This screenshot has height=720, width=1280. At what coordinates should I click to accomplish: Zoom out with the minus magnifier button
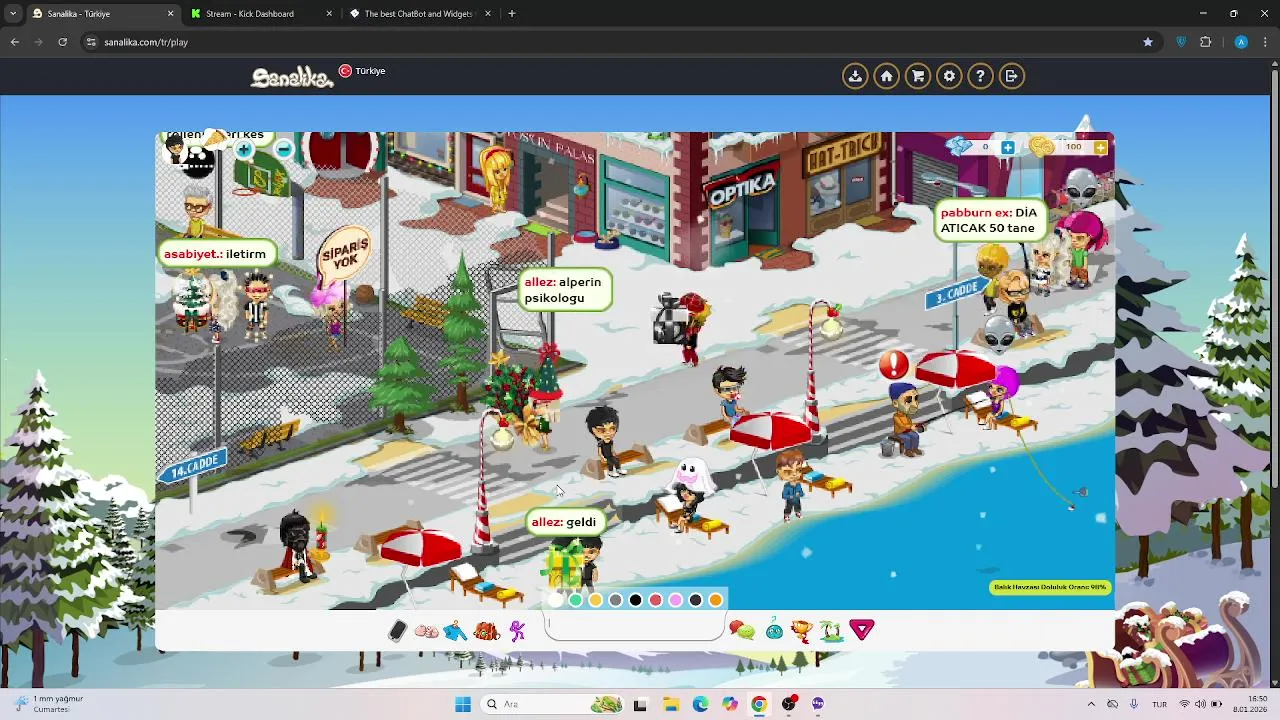click(284, 150)
